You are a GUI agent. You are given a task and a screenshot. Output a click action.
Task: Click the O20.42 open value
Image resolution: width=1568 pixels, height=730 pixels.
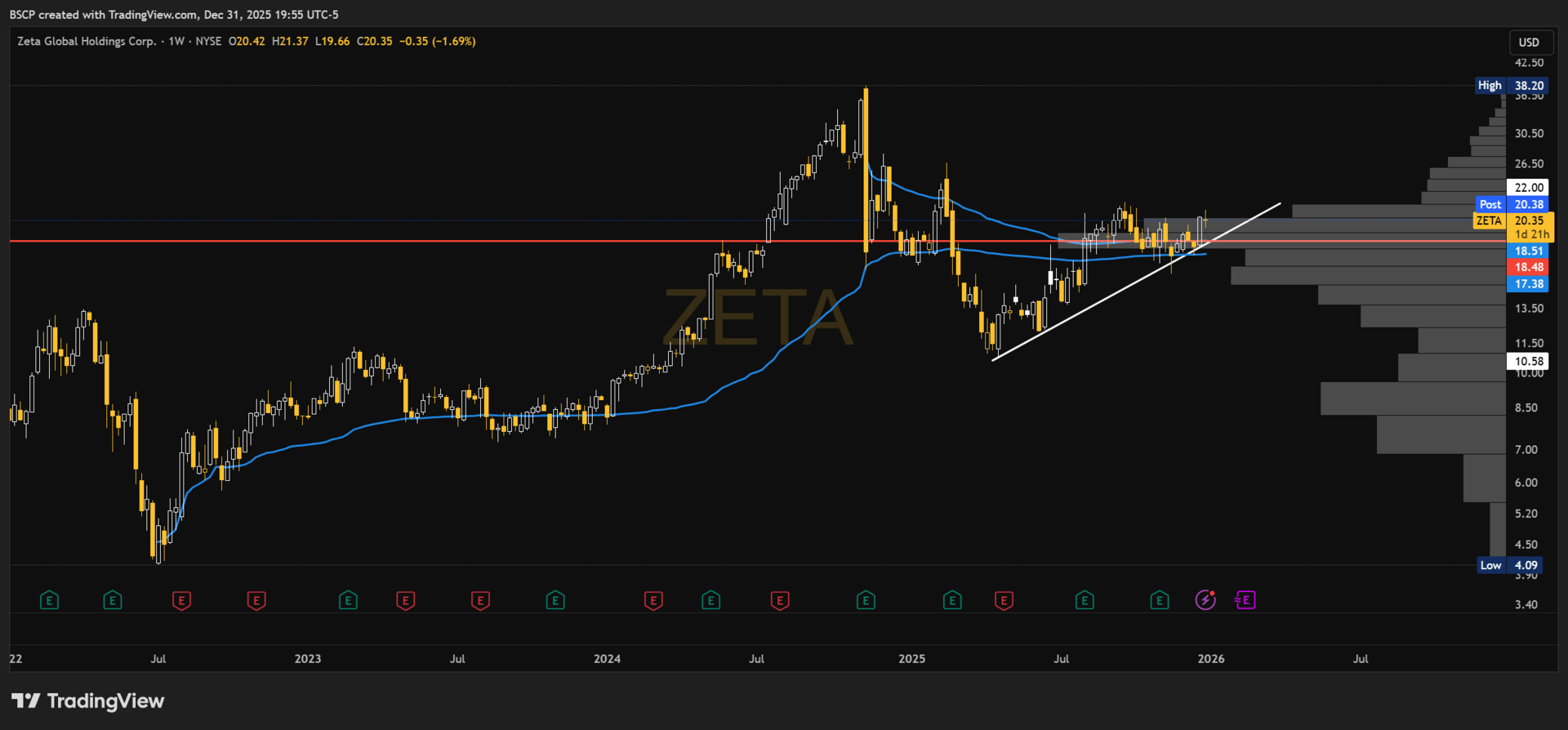(247, 41)
